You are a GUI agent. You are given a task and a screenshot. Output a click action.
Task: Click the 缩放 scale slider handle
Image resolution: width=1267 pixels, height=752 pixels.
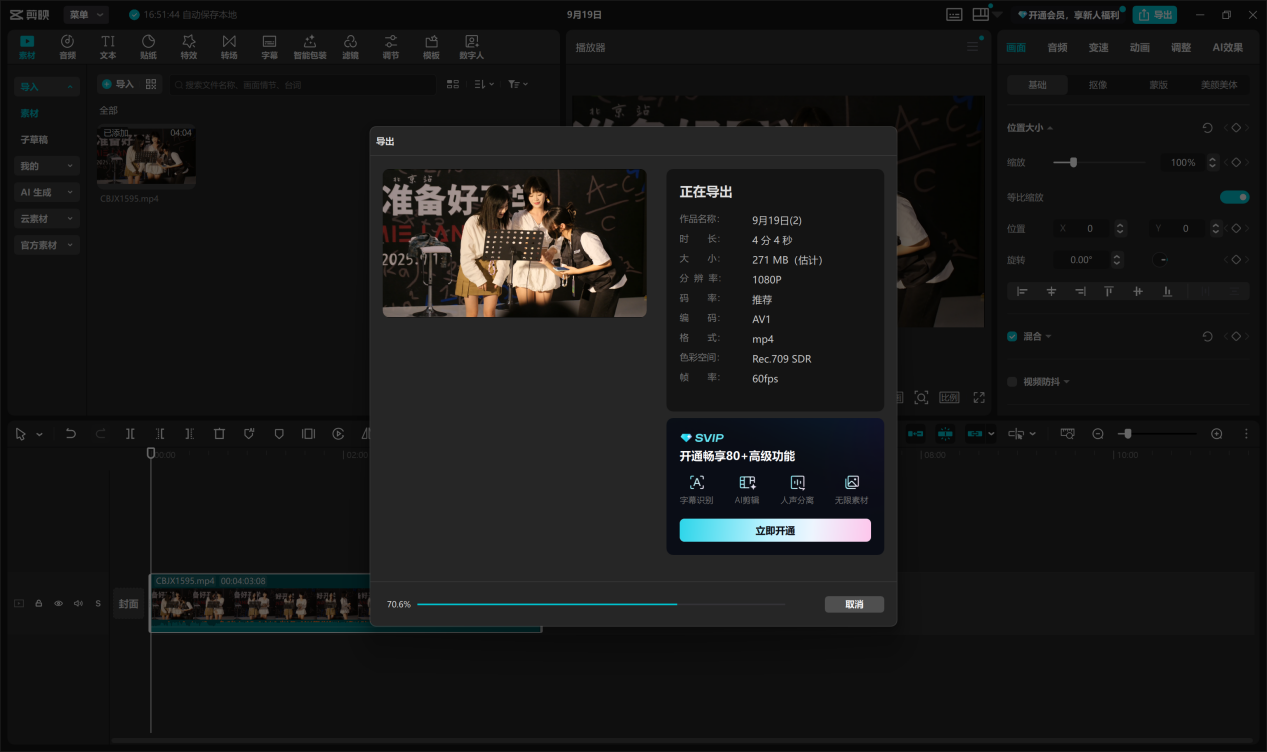pyautogui.click(x=1073, y=162)
